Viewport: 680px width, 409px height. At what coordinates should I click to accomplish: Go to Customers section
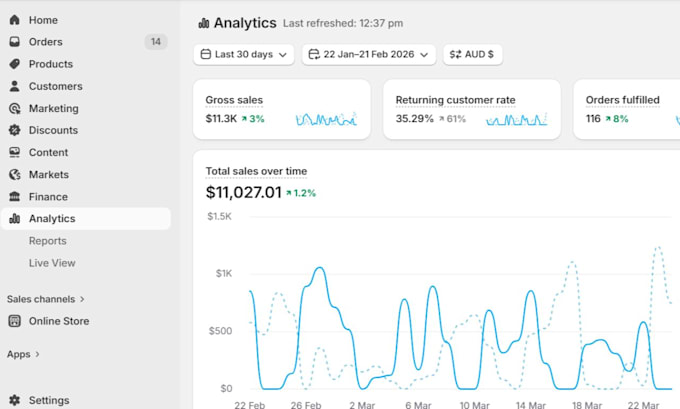click(86, 86)
